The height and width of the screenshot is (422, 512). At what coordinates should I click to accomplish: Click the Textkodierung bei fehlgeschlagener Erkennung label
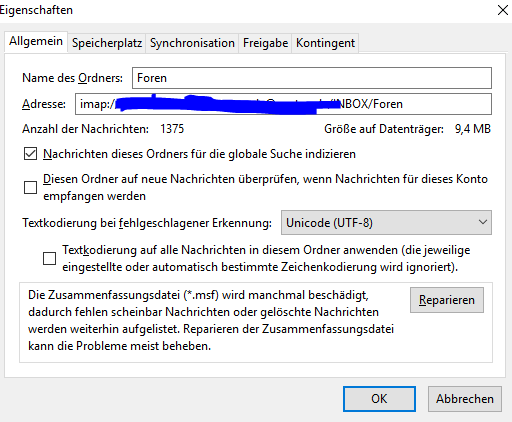click(x=147, y=223)
